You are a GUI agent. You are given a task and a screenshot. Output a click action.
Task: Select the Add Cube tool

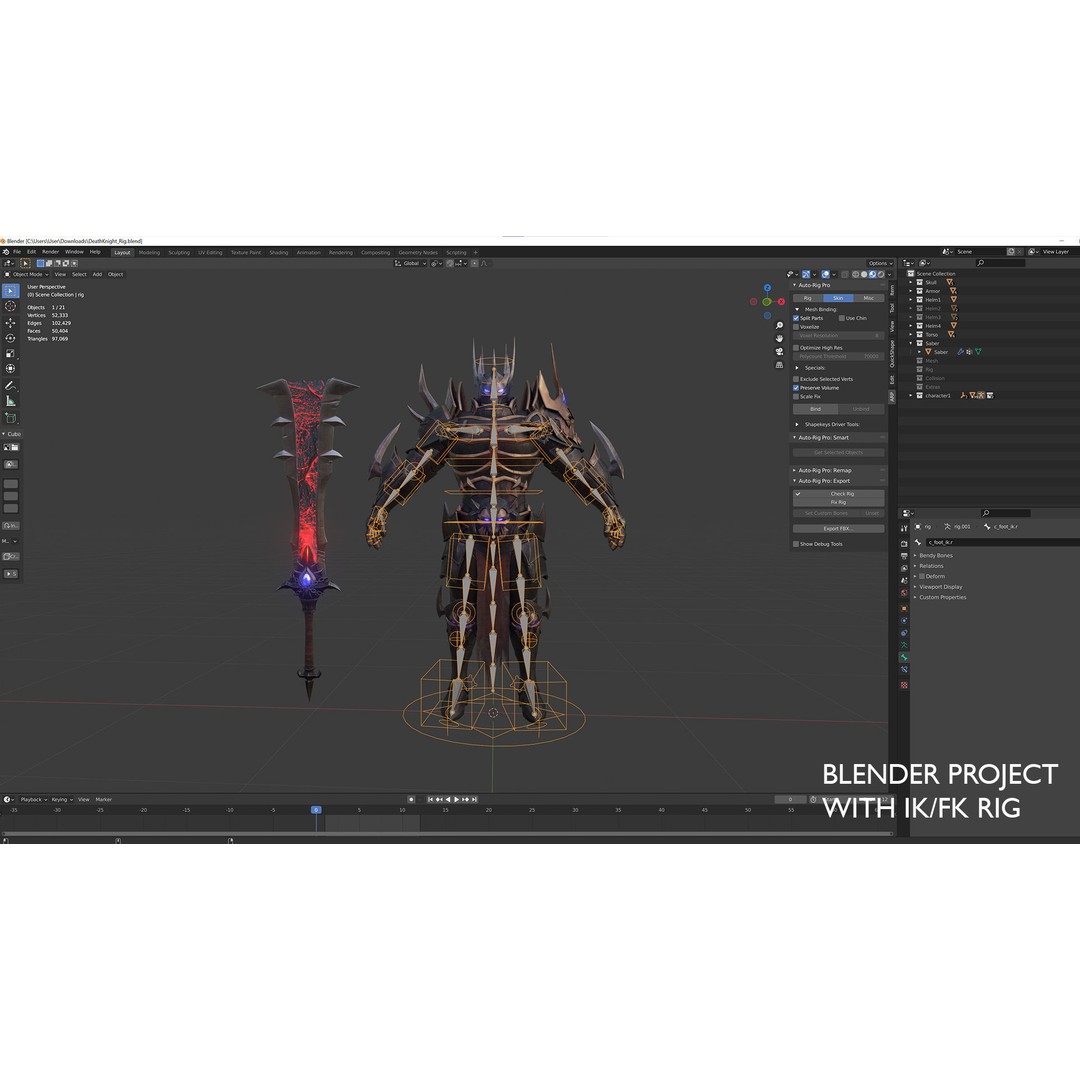[x=10, y=417]
